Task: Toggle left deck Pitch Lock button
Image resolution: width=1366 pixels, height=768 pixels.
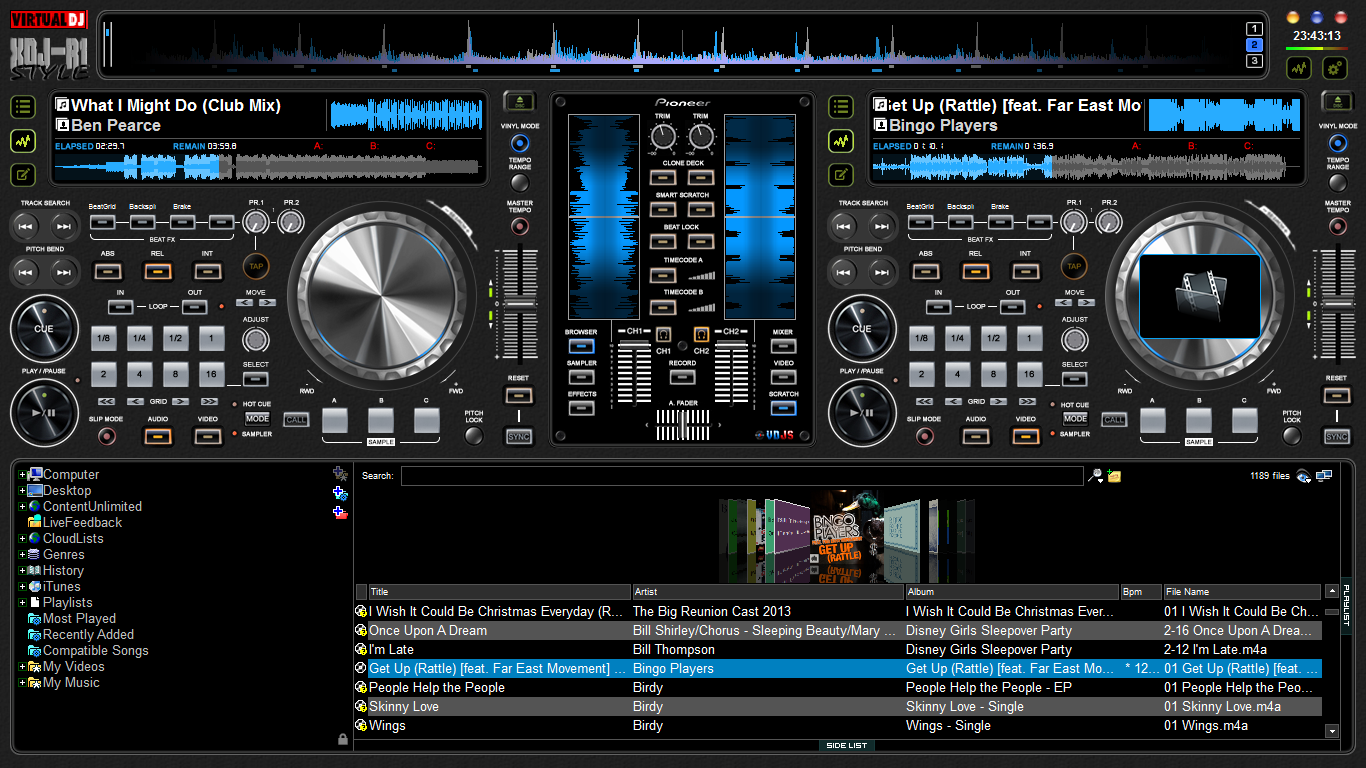Action: point(474,436)
